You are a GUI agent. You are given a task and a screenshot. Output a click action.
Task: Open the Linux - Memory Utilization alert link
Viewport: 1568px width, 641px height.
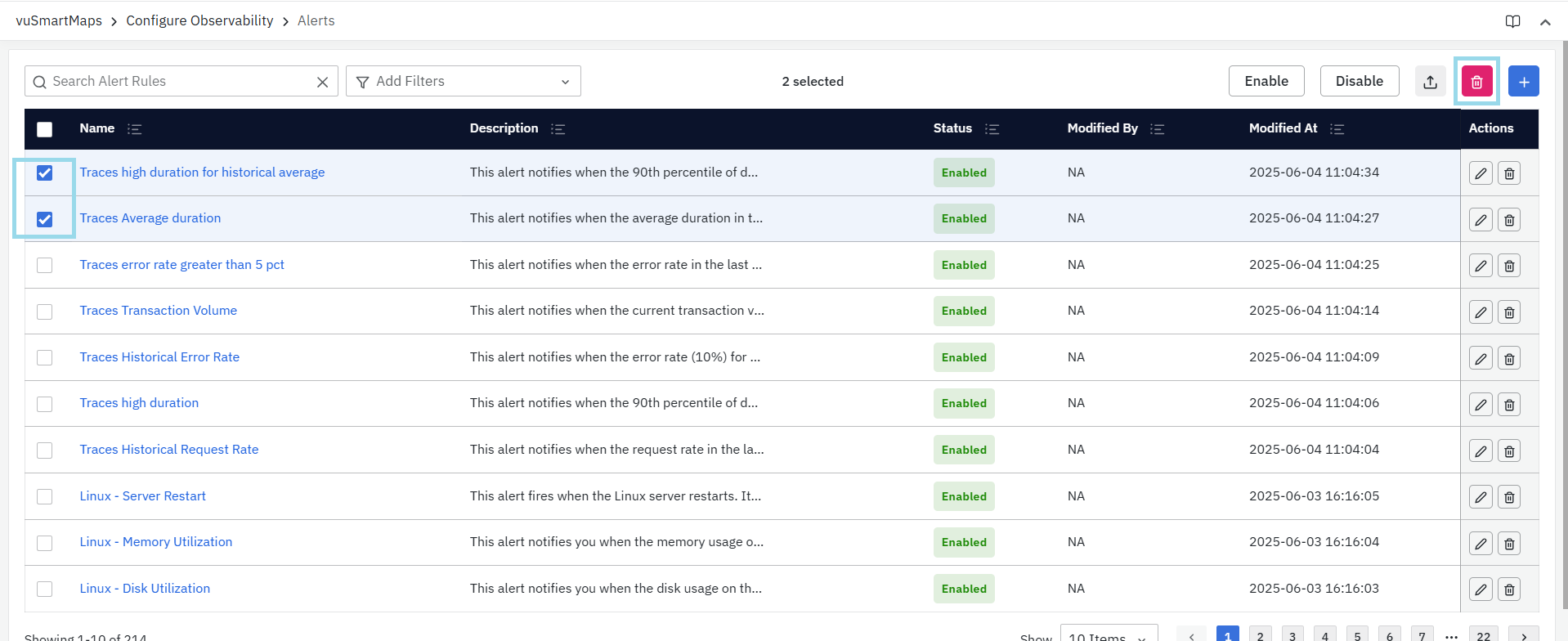(x=155, y=542)
